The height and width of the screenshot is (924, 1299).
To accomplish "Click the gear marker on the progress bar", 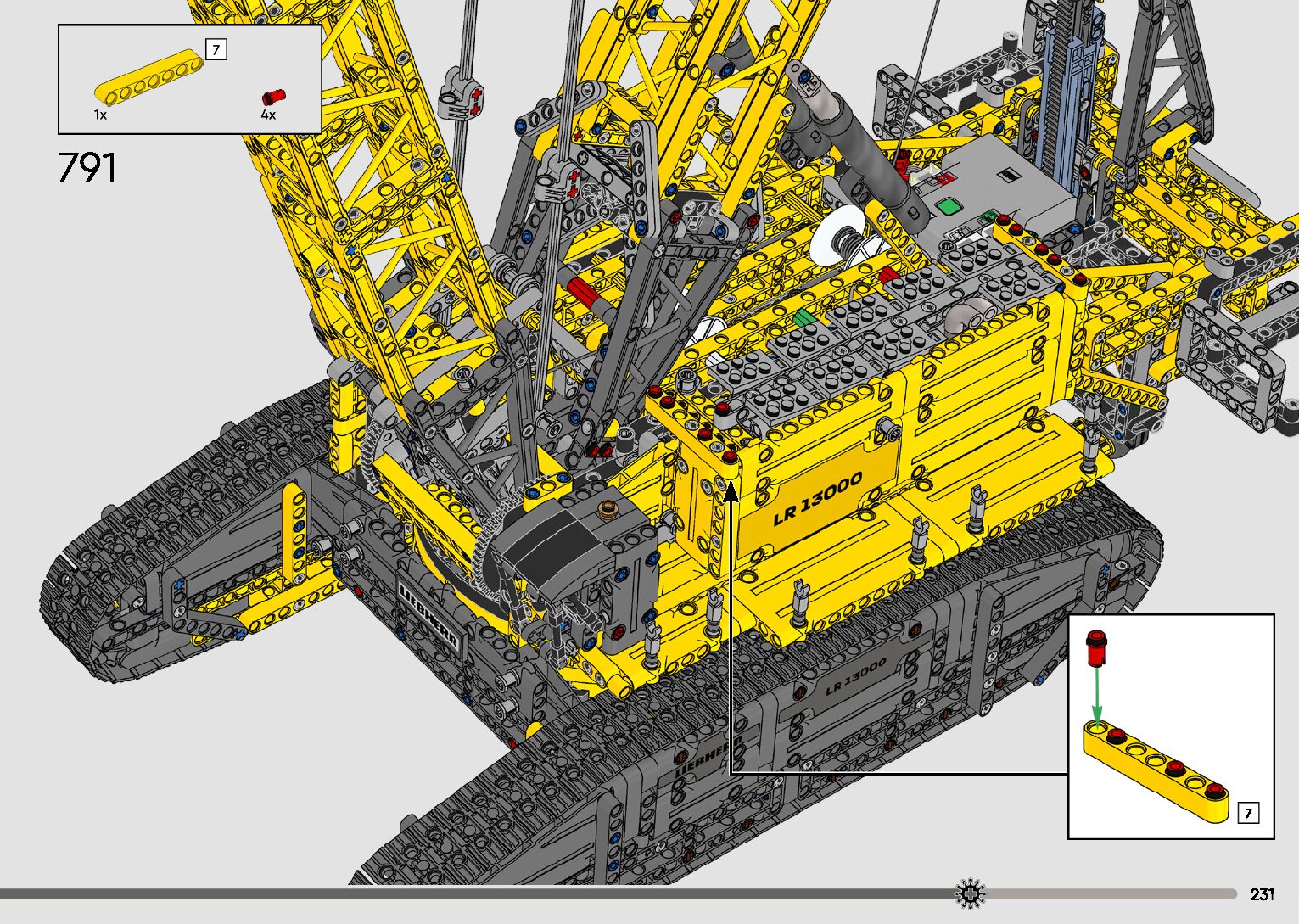I will coord(971,893).
